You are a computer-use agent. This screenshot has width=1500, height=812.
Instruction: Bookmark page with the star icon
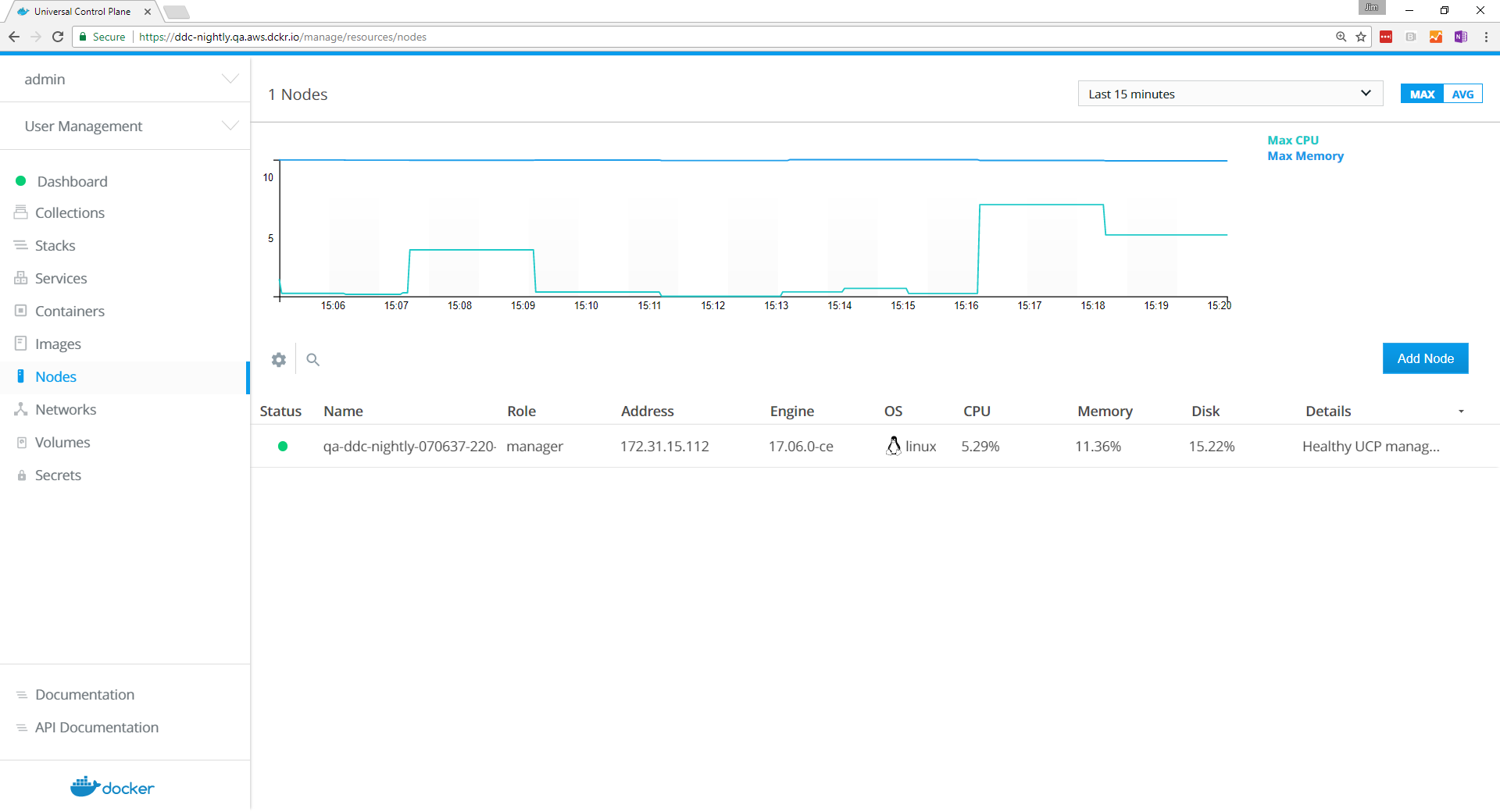click(x=1361, y=37)
